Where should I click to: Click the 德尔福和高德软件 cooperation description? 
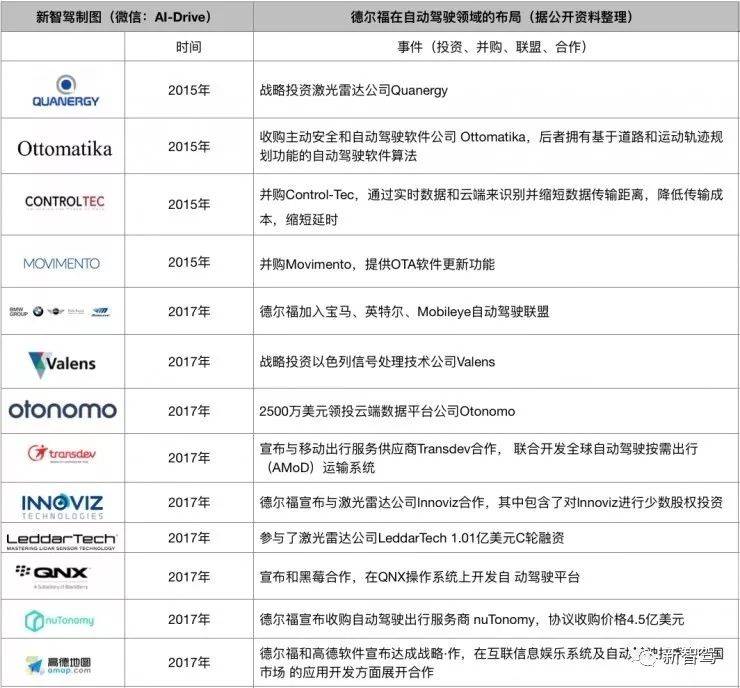pyautogui.click(x=491, y=663)
